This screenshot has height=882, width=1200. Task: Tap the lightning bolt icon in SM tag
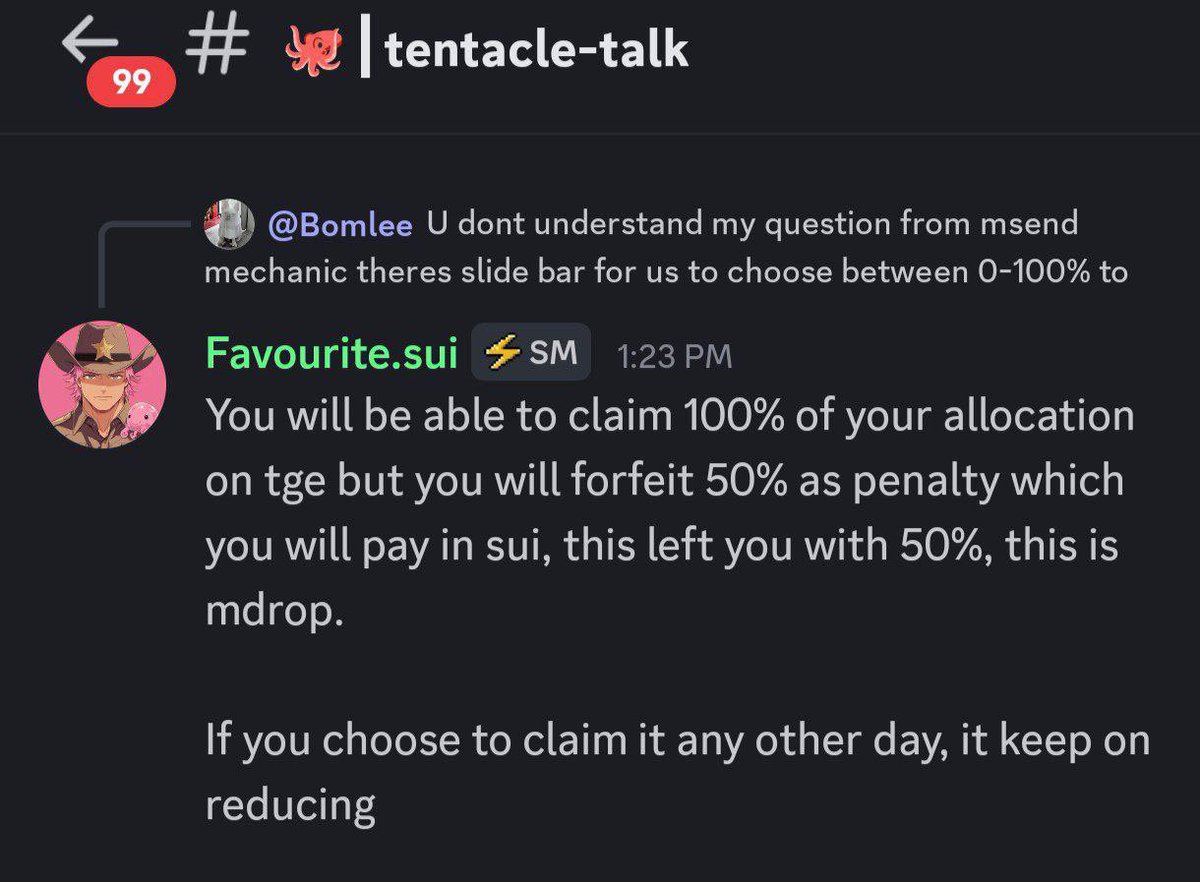coord(503,352)
